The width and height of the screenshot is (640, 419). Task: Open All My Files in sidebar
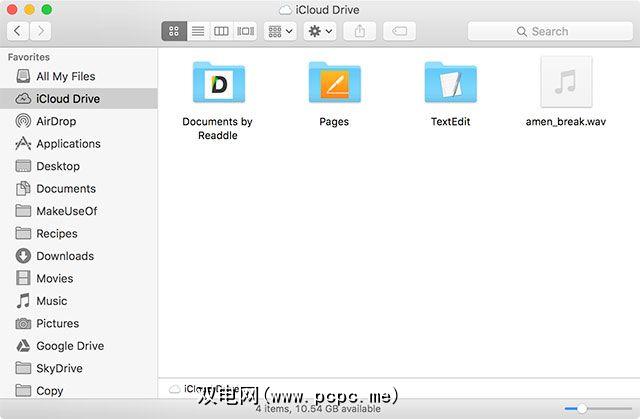pyautogui.click(x=78, y=76)
